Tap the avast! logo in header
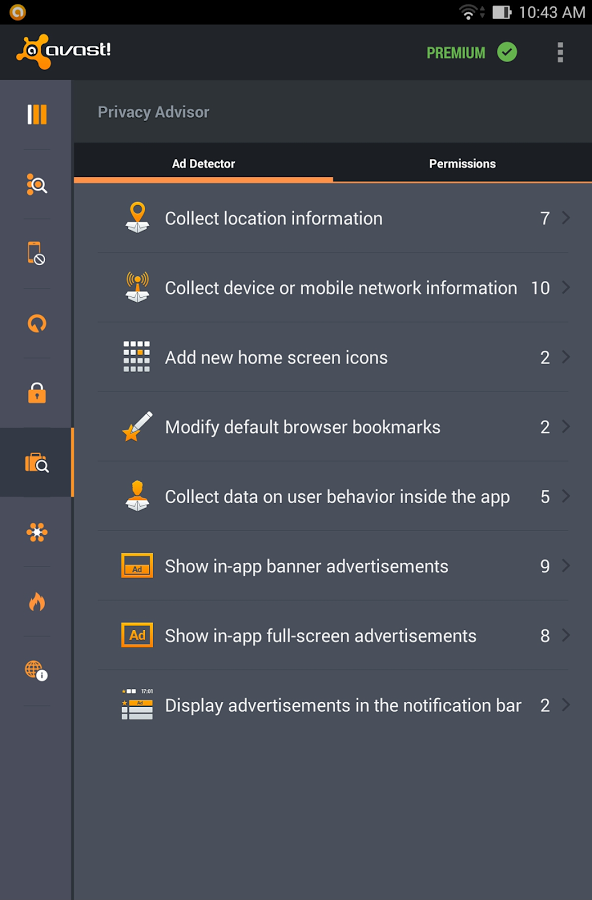This screenshot has height=900, width=592. pos(63,52)
